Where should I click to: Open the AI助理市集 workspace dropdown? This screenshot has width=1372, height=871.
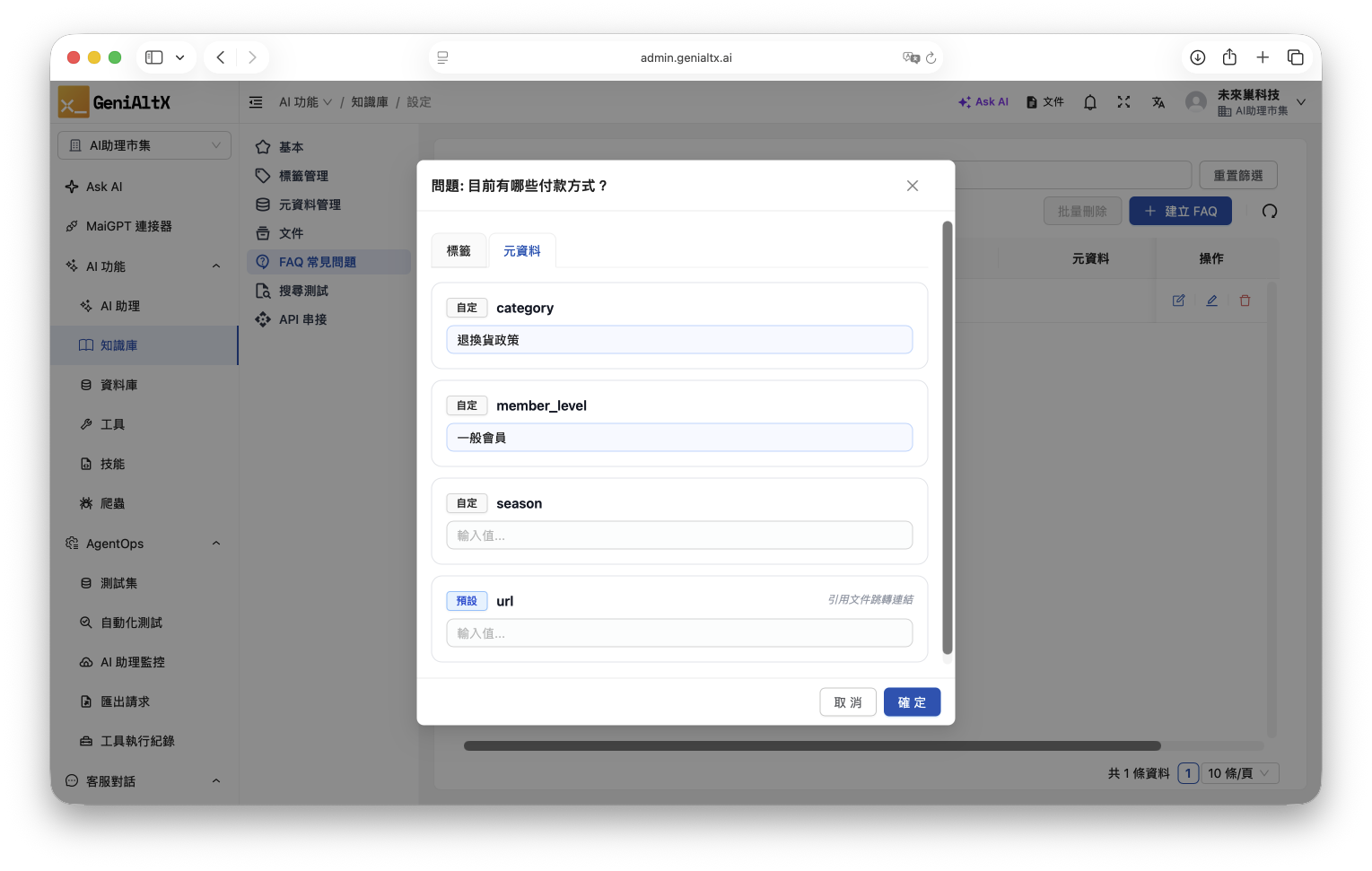point(144,145)
